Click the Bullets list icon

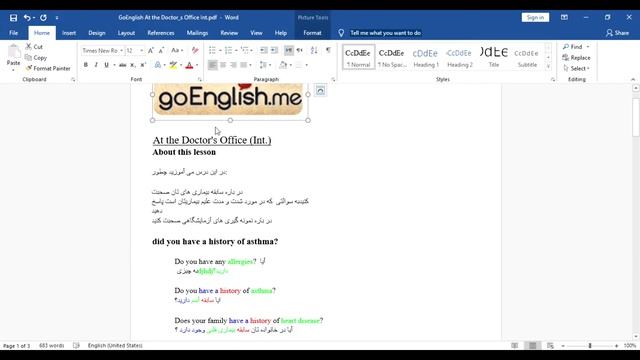pyautogui.click(x=212, y=50)
